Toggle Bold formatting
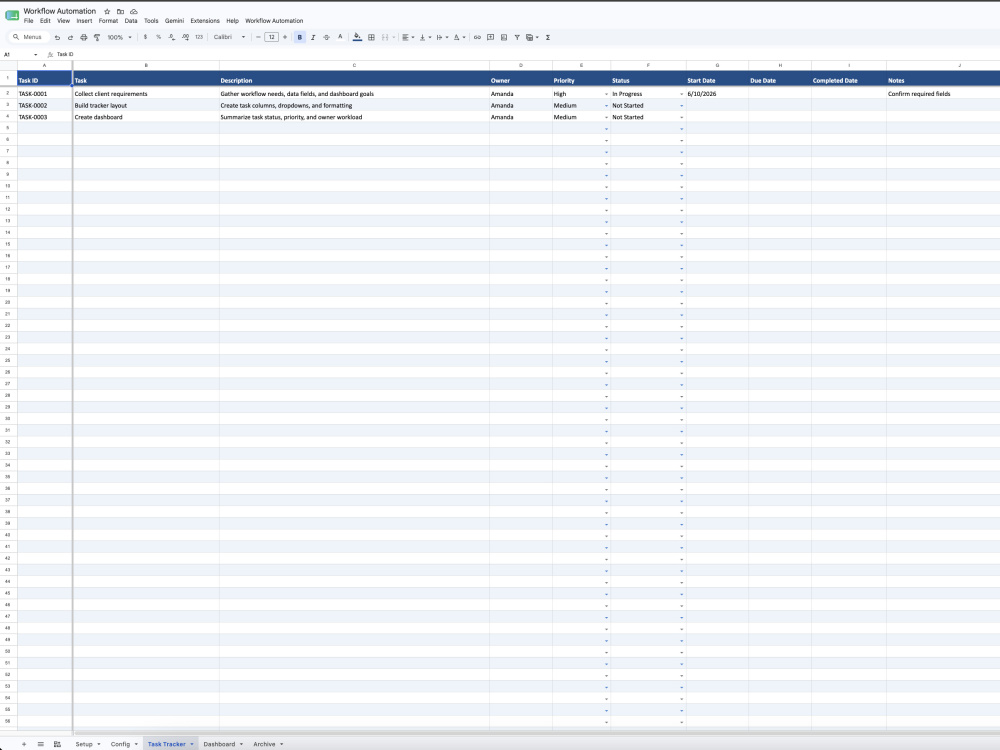This screenshot has width=1000, height=750. [300, 37]
